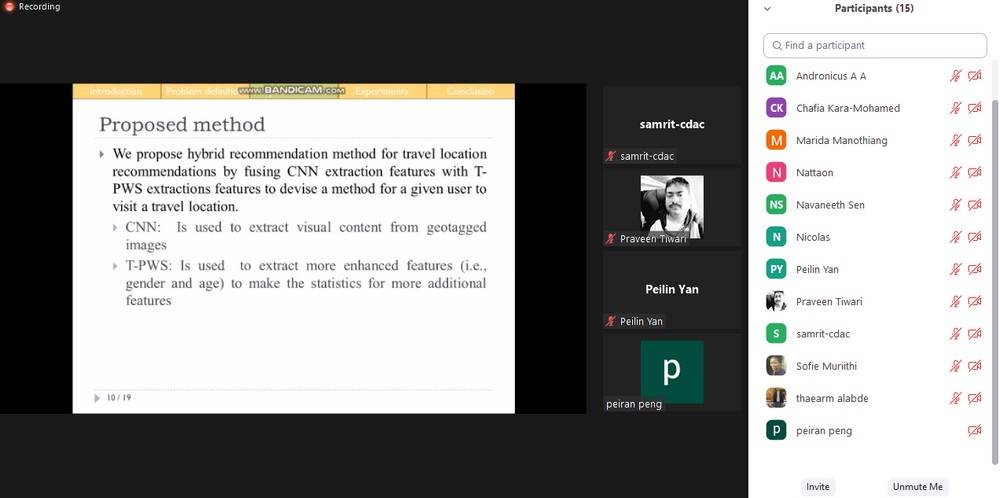
Task: Collapse the Participants panel using the chevron
Action: click(x=767, y=9)
